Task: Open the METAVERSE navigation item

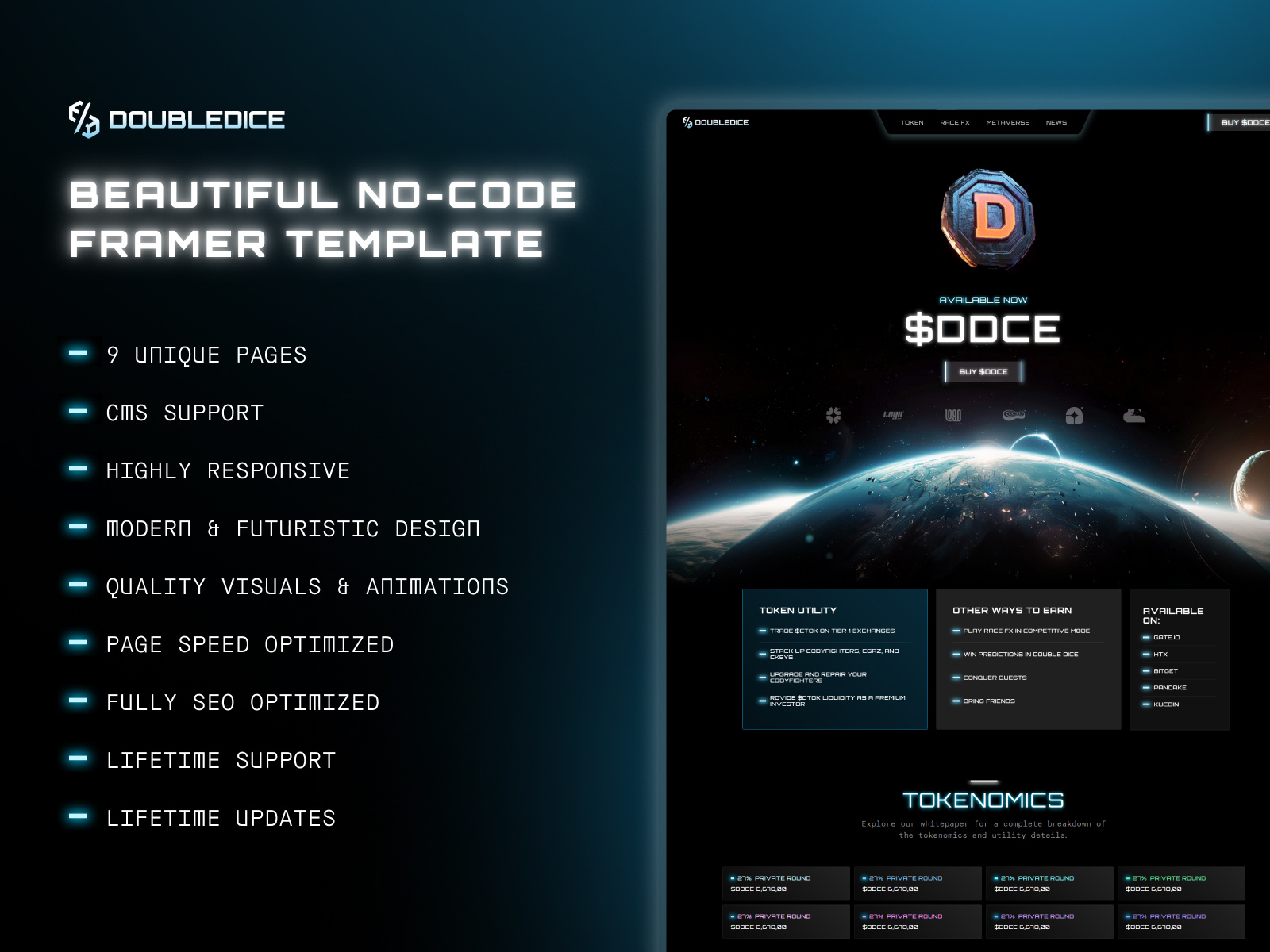Action: click(1007, 122)
